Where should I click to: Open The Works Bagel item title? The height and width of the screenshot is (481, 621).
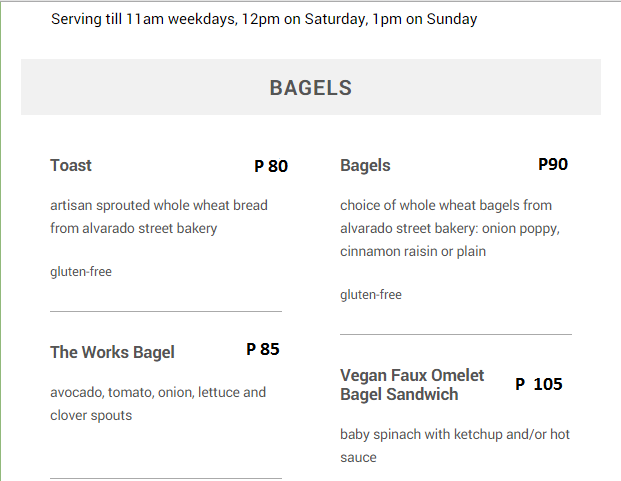112,352
